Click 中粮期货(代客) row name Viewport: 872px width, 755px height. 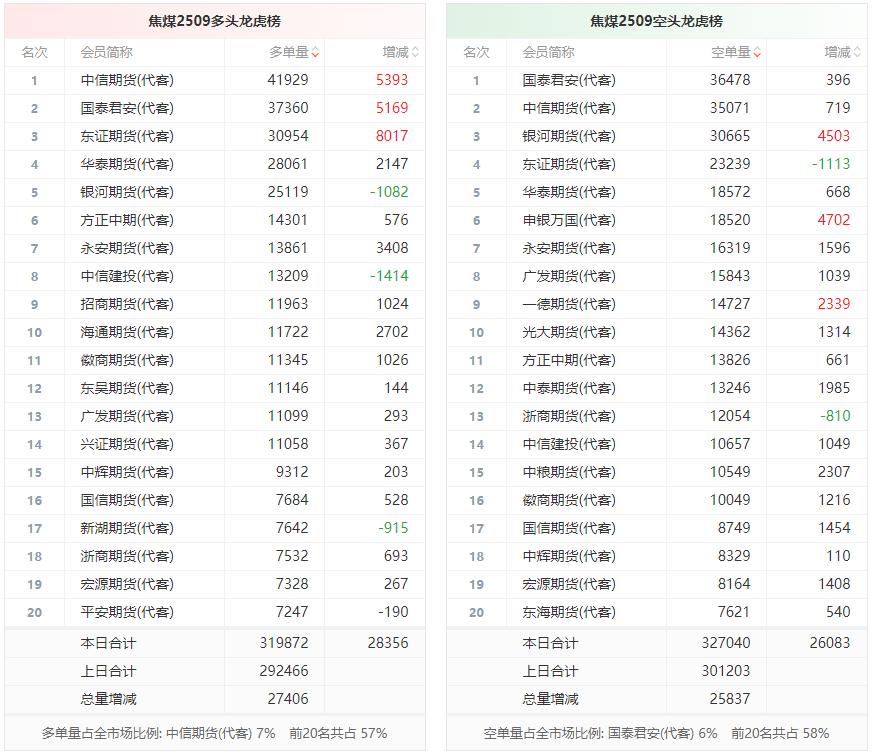click(569, 472)
